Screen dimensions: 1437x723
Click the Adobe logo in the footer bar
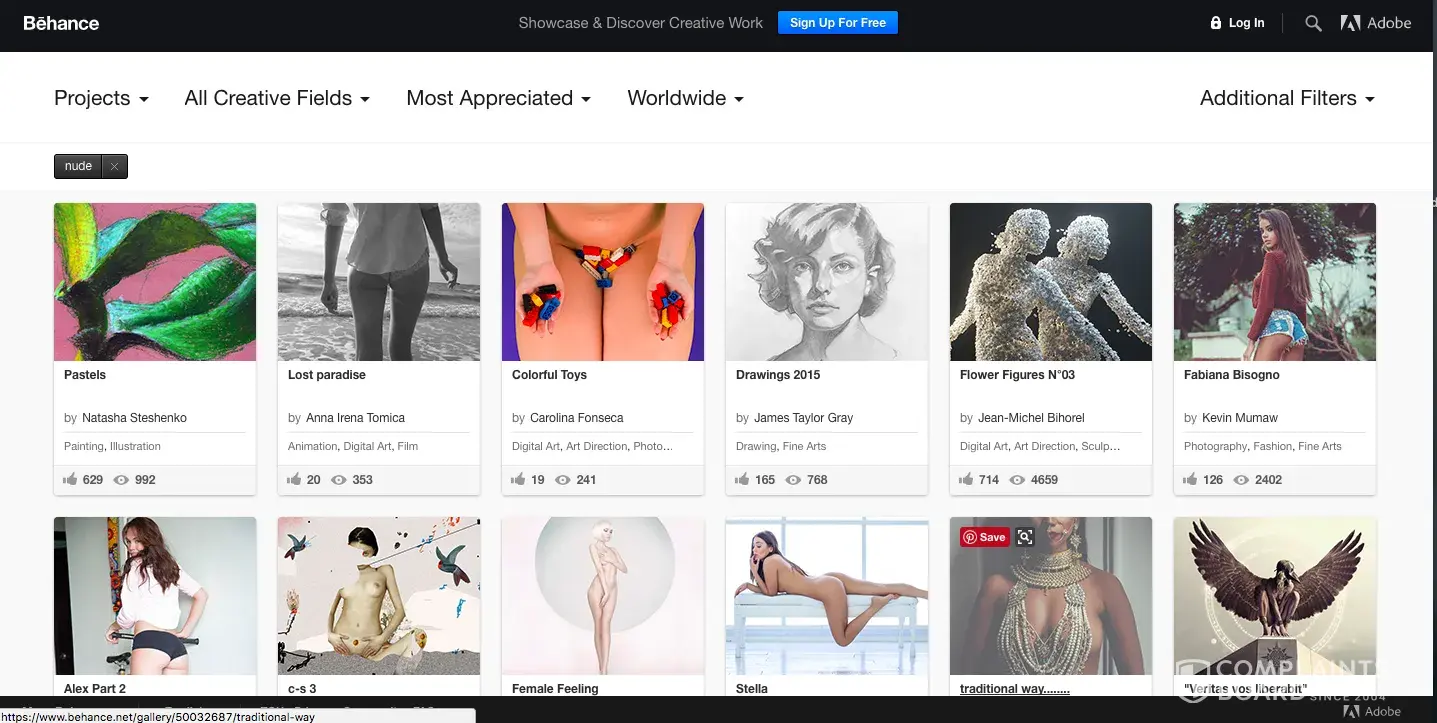tap(1372, 711)
